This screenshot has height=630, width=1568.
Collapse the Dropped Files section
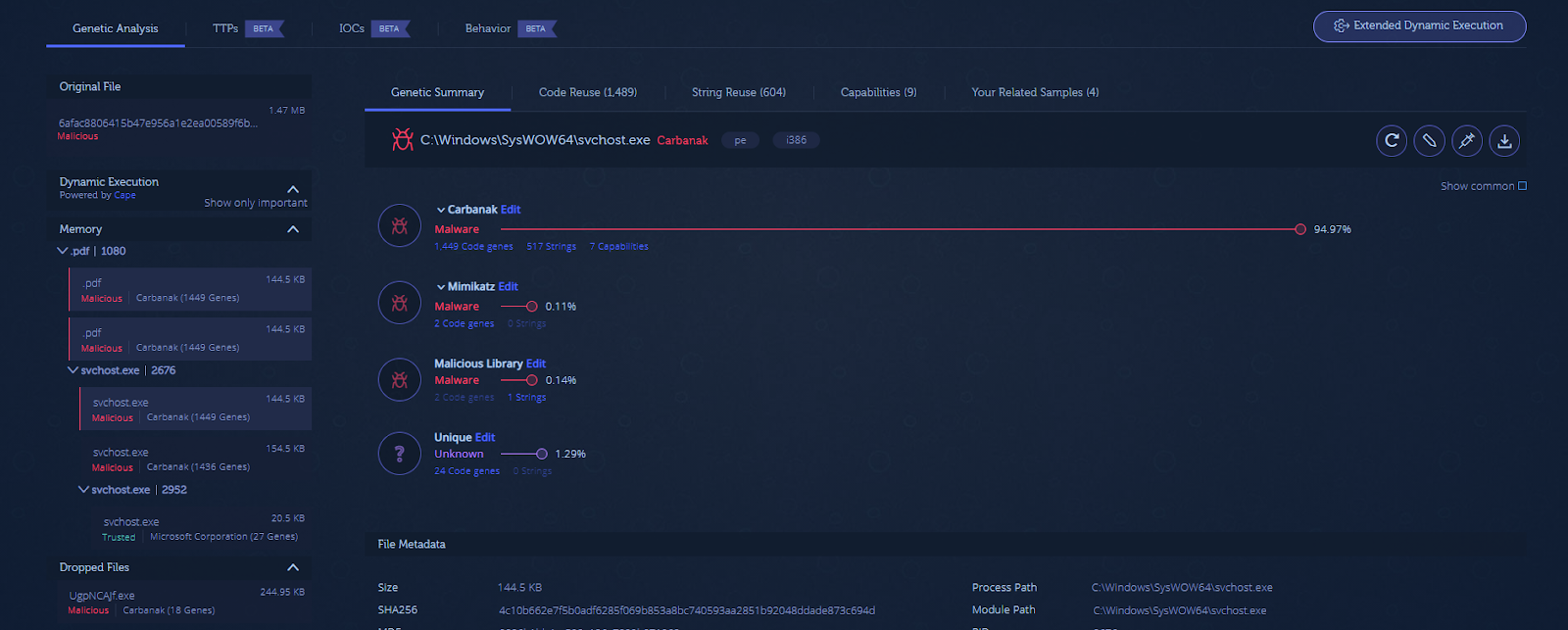click(293, 567)
